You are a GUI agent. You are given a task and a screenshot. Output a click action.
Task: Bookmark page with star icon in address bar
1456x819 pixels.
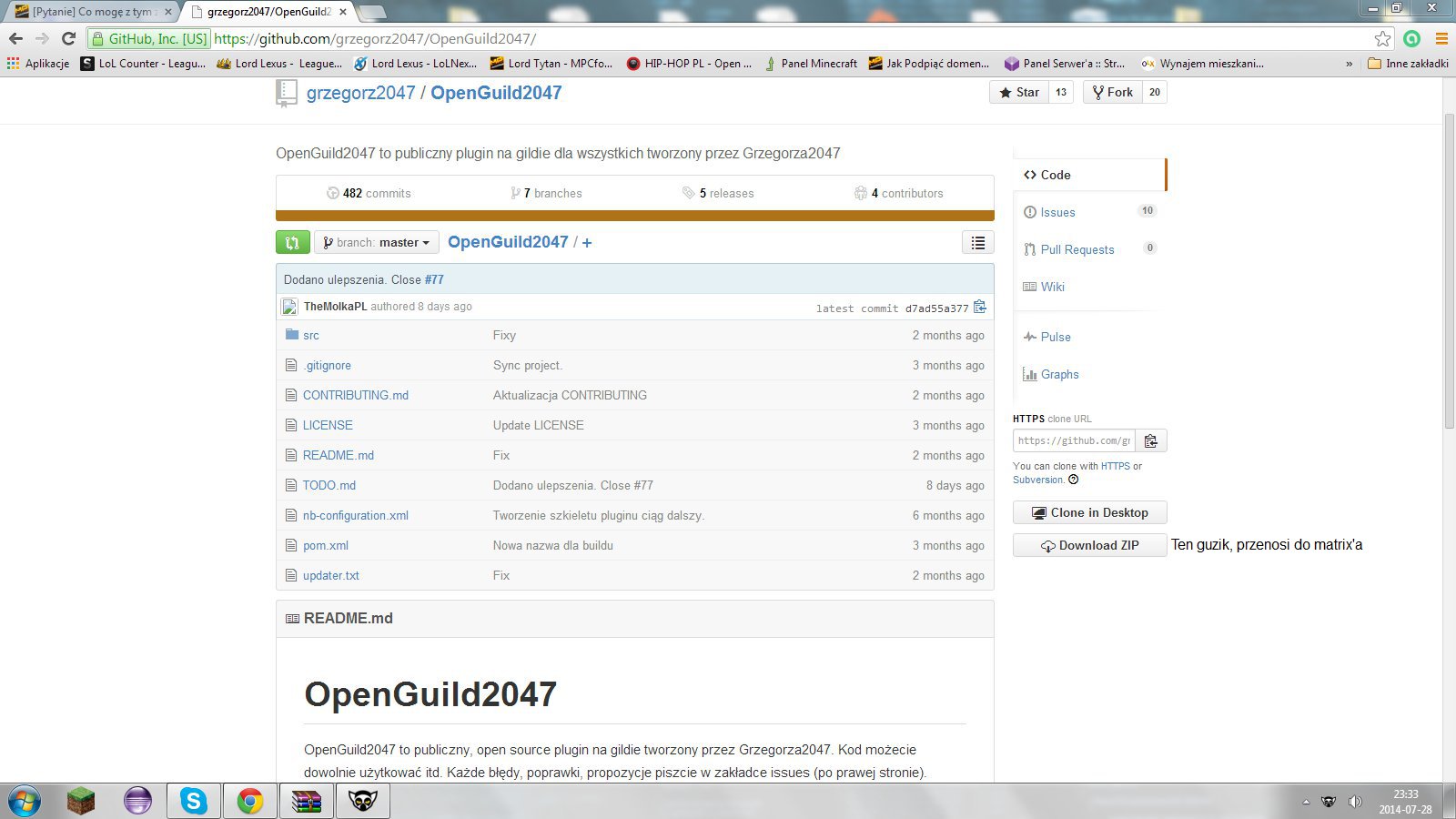click(x=1382, y=38)
